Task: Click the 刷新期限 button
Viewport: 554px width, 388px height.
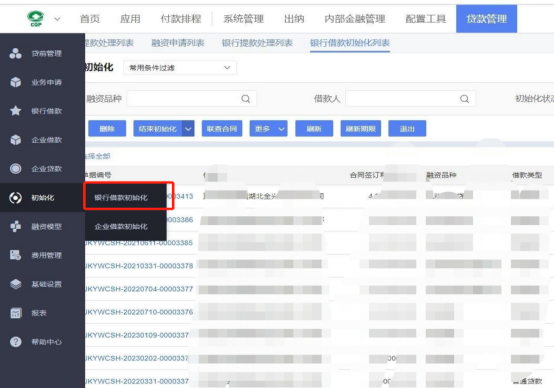Action: click(x=361, y=129)
